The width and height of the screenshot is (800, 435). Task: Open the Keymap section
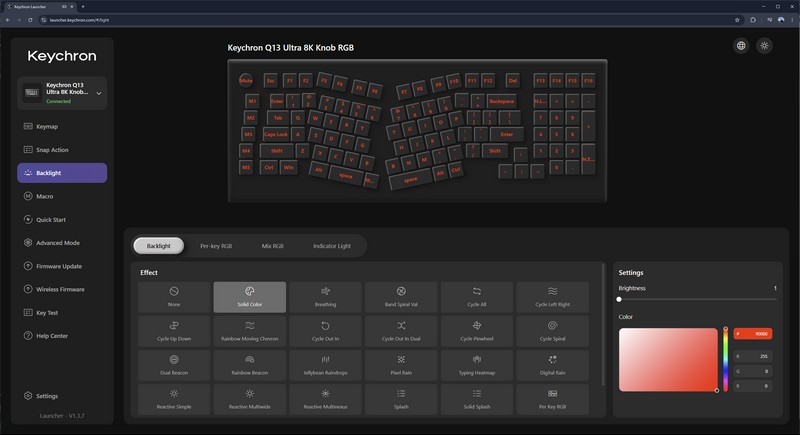click(x=62, y=126)
